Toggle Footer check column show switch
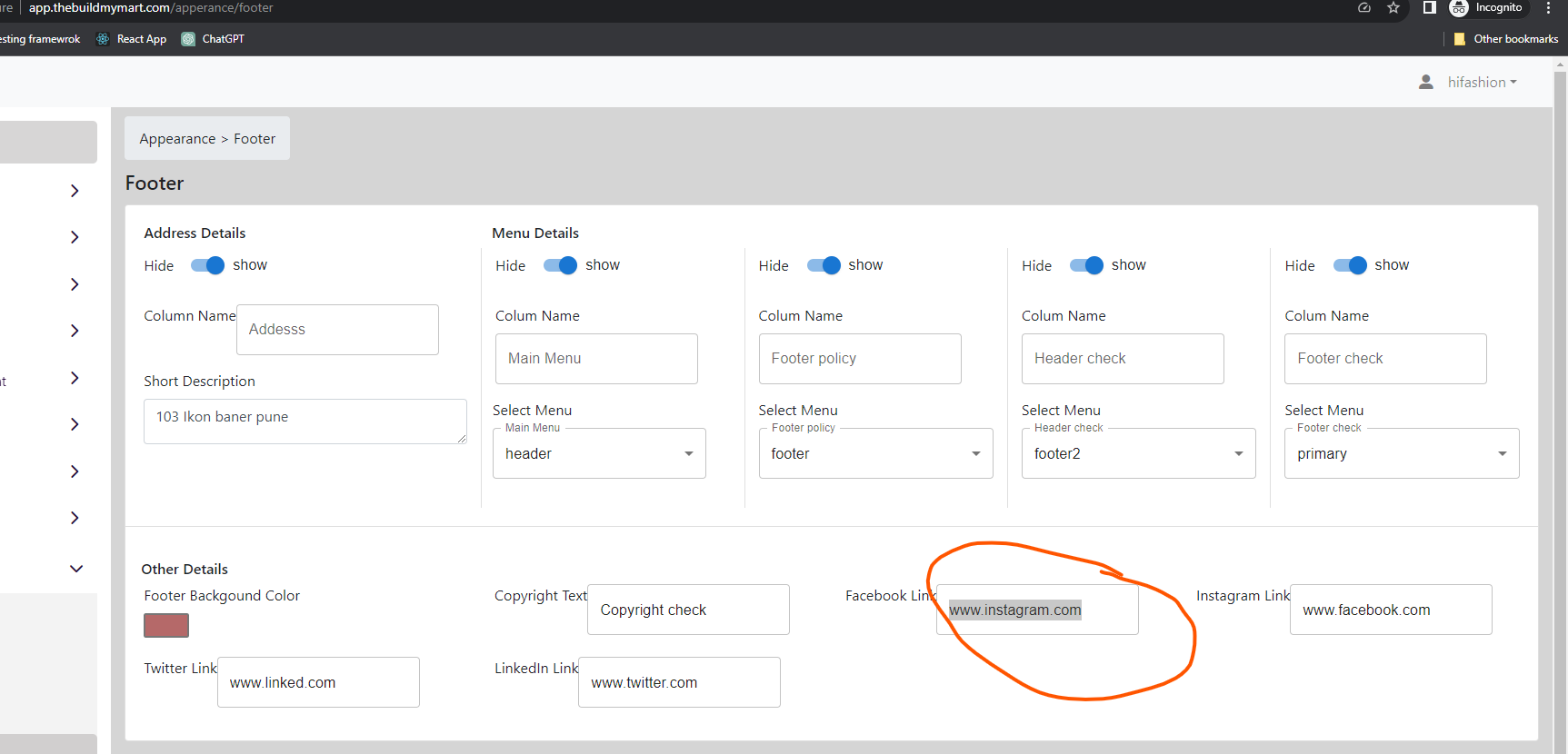 point(1350,265)
